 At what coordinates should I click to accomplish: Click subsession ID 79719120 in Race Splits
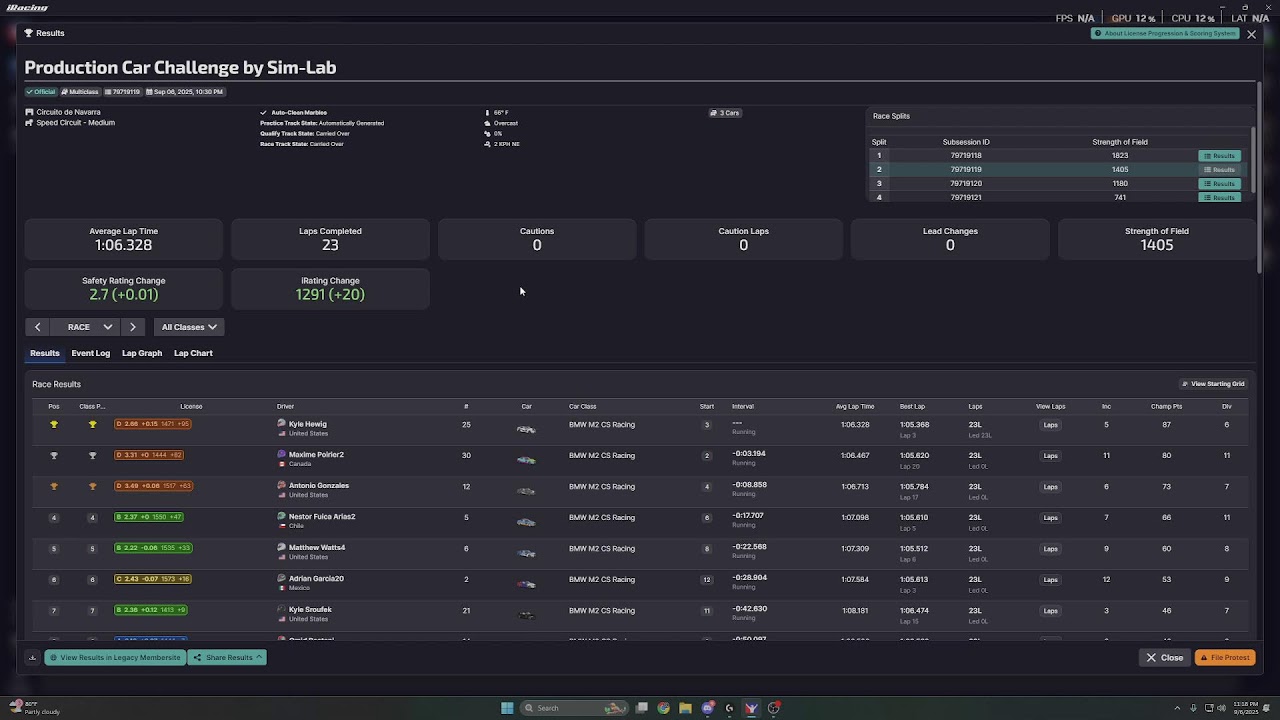tap(966, 184)
